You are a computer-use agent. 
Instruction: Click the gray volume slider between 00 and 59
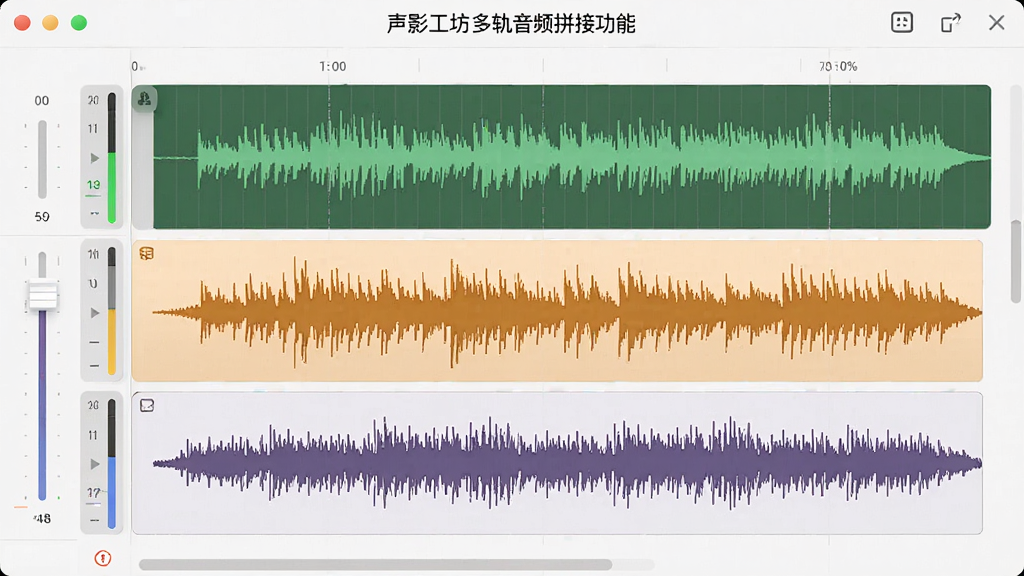click(42, 159)
